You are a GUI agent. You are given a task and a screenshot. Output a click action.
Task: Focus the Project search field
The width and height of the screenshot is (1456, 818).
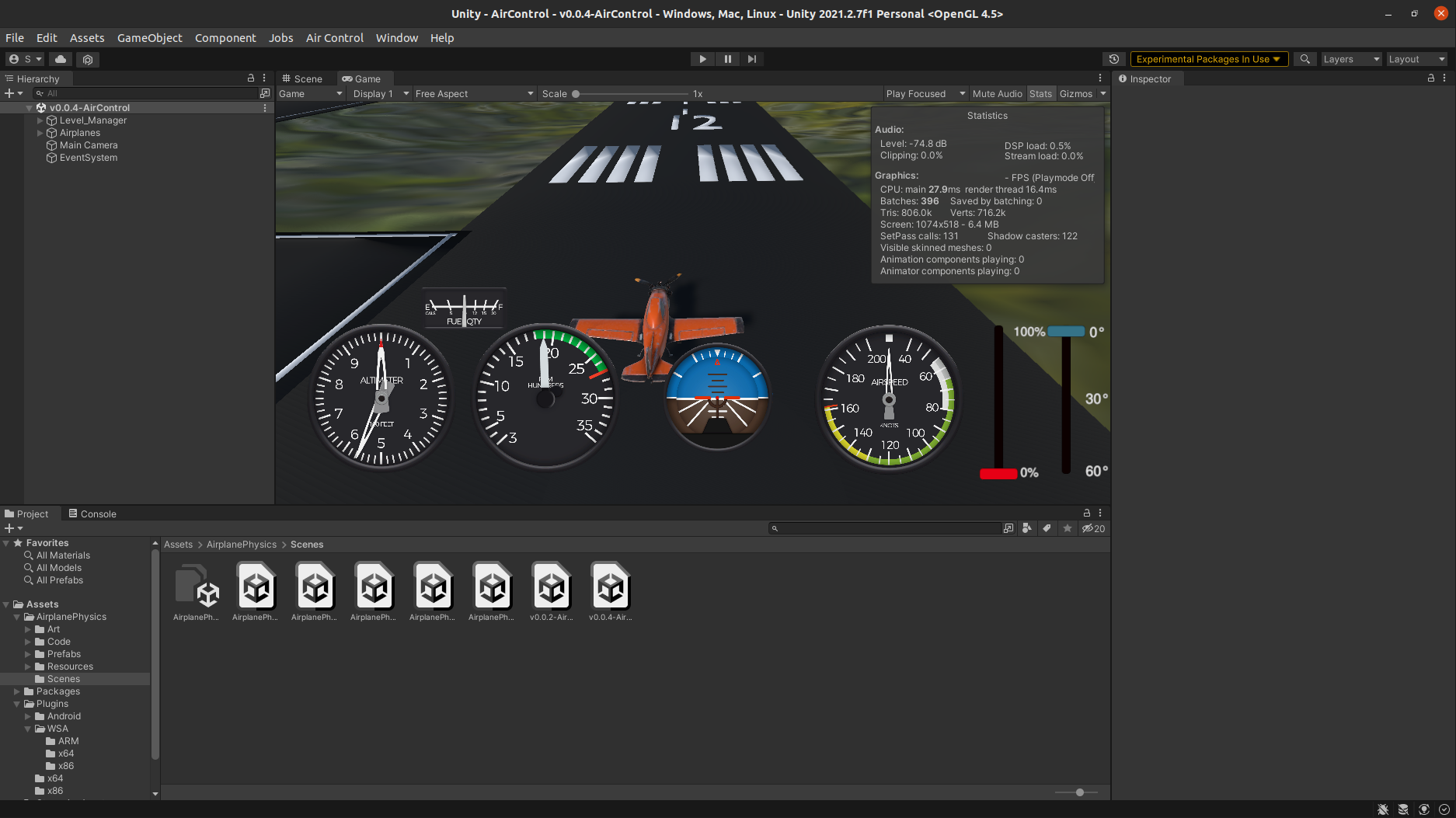click(x=884, y=528)
